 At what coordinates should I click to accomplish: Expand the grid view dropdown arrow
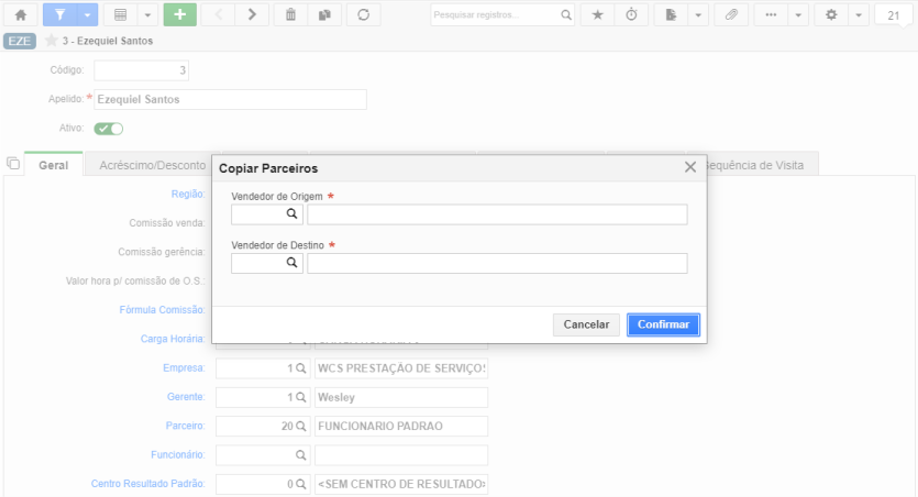[148, 15]
